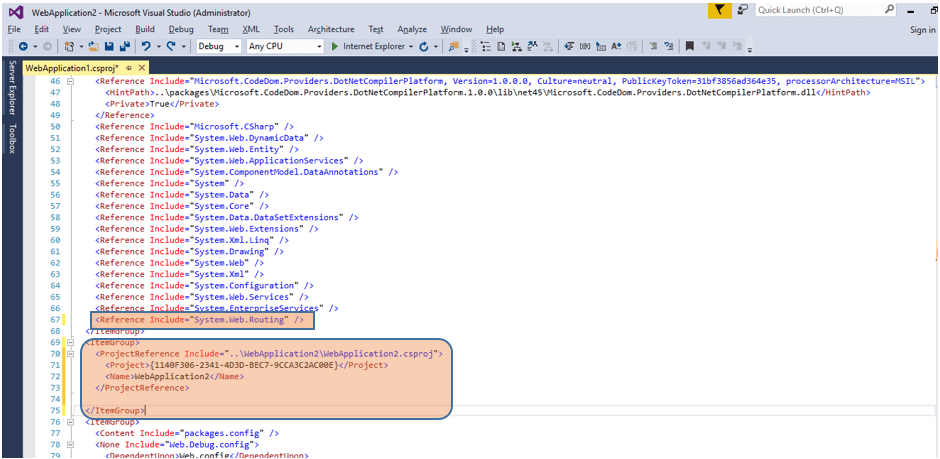Open the Tools menu
This screenshot has height=459, width=940.
pyautogui.click(x=284, y=29)
